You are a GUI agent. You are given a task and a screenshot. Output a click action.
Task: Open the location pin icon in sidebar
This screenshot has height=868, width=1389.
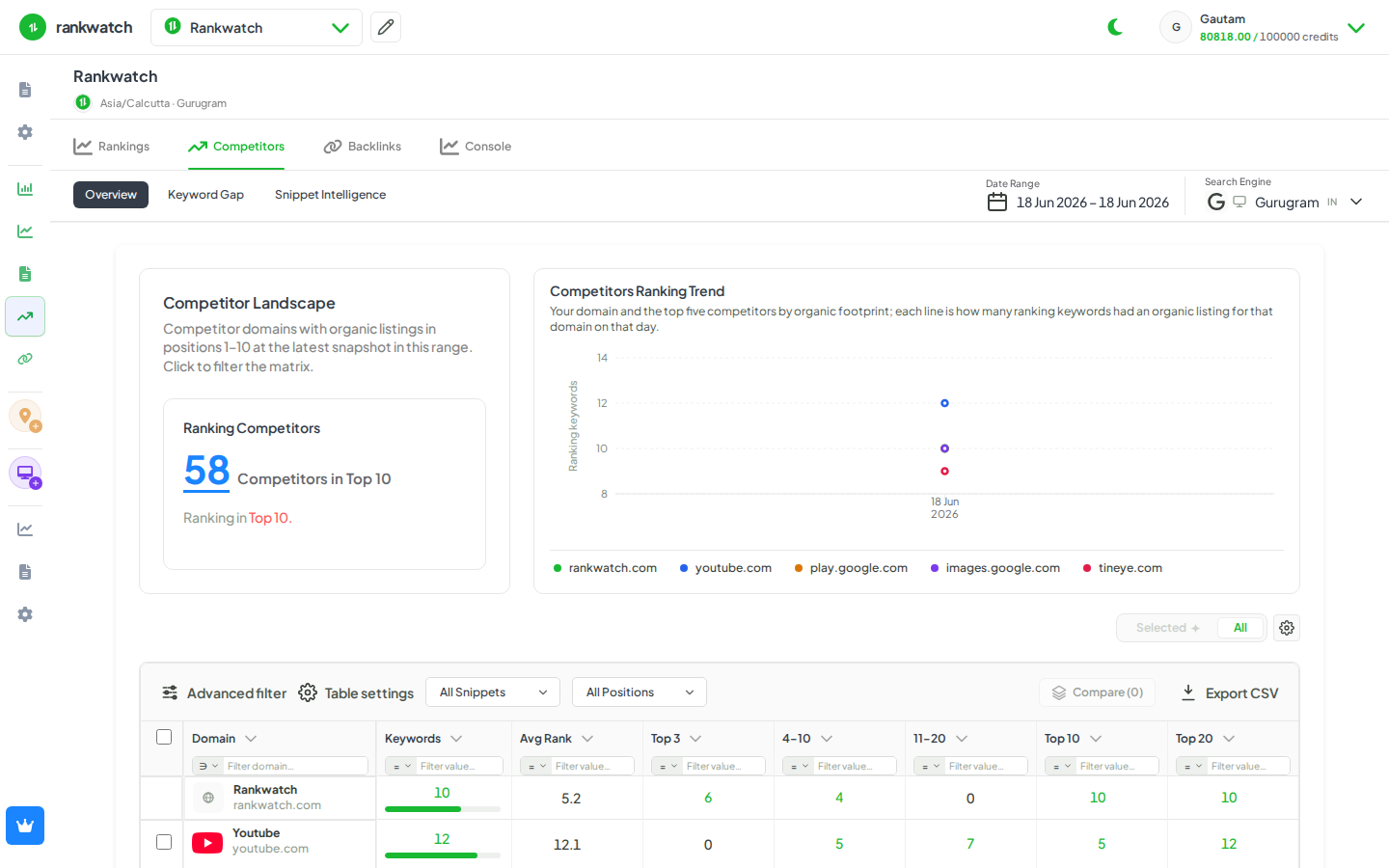coord(25,416)
